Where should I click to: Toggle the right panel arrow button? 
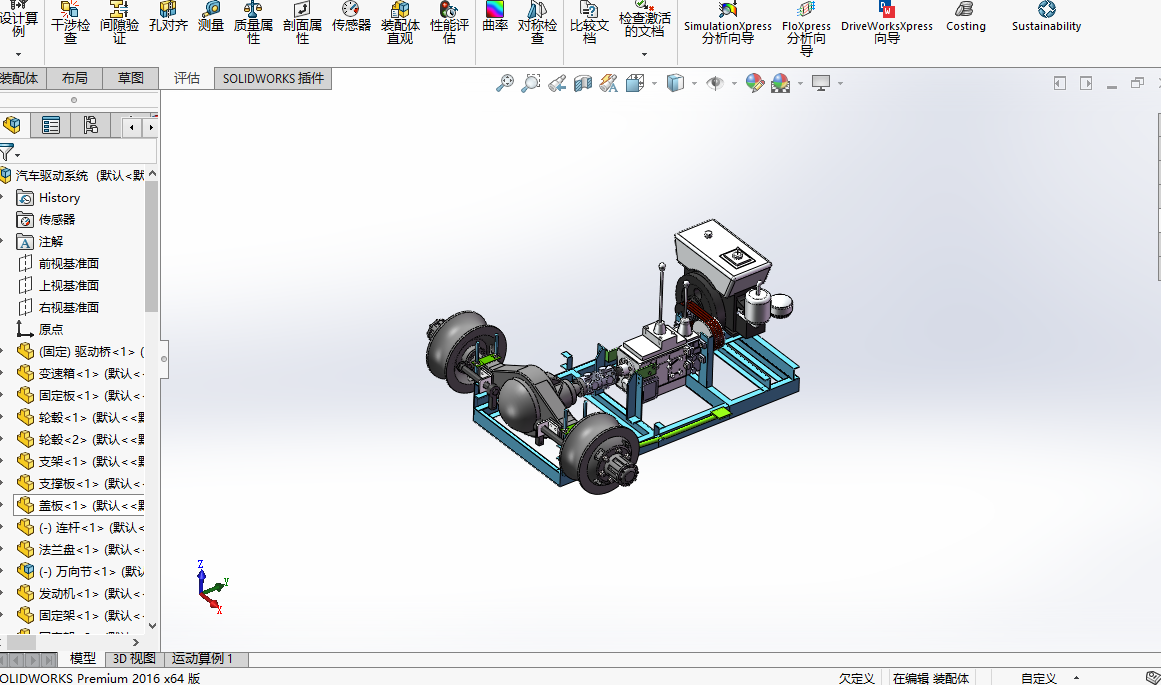(x=1086, y=83)
